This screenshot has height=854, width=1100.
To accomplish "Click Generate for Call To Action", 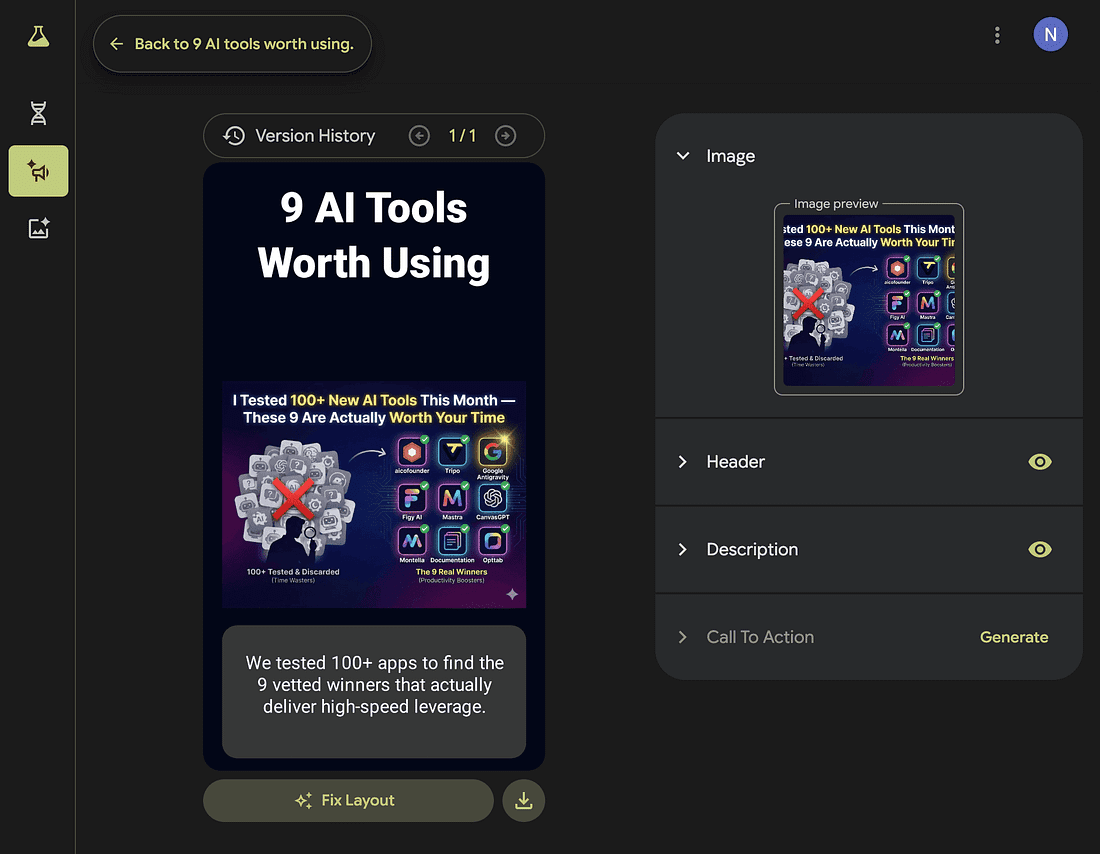I will (1014, 637).
